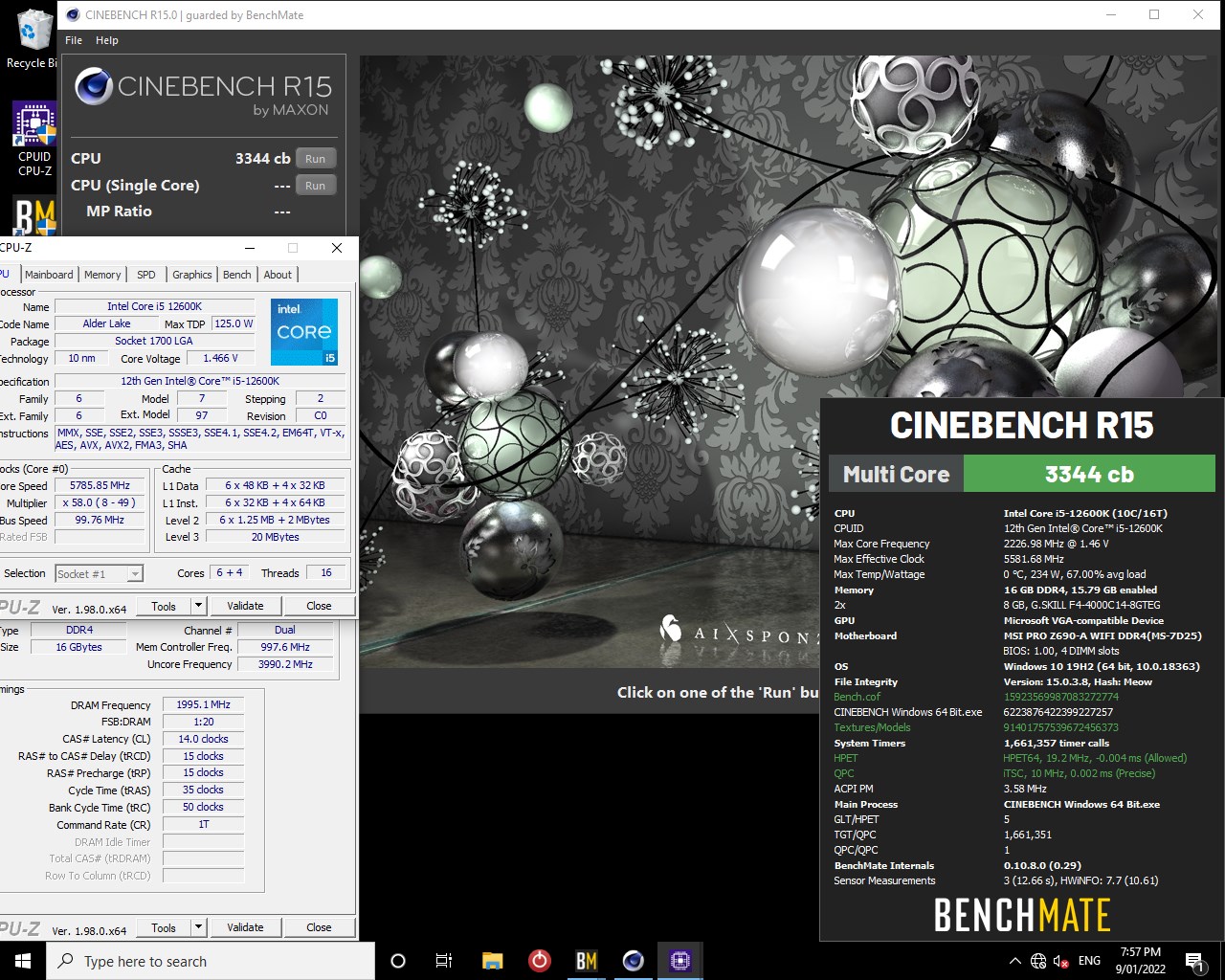The height and width of the screenshot is (980, 1225).
Task: Click the CAS# Latency value '14.0 clocks'
Action: tap(203, 739)
